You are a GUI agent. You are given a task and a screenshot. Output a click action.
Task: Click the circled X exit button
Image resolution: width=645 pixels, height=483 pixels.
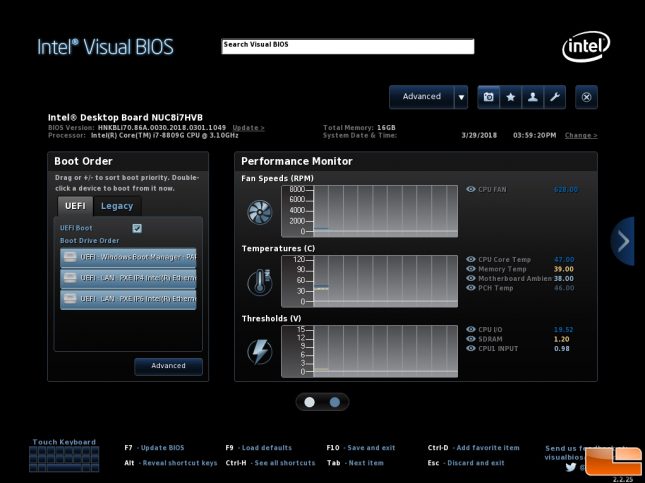point(586,97)
